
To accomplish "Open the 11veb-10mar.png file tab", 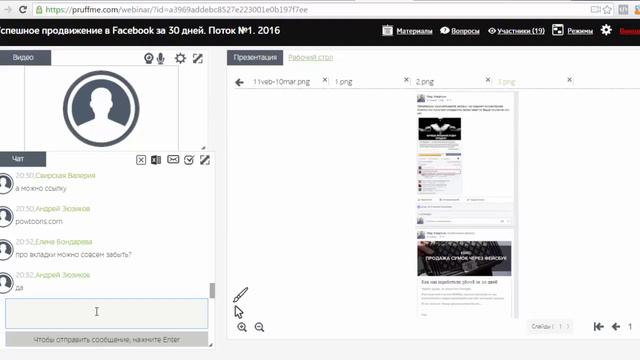I will [x=282, y=82].
